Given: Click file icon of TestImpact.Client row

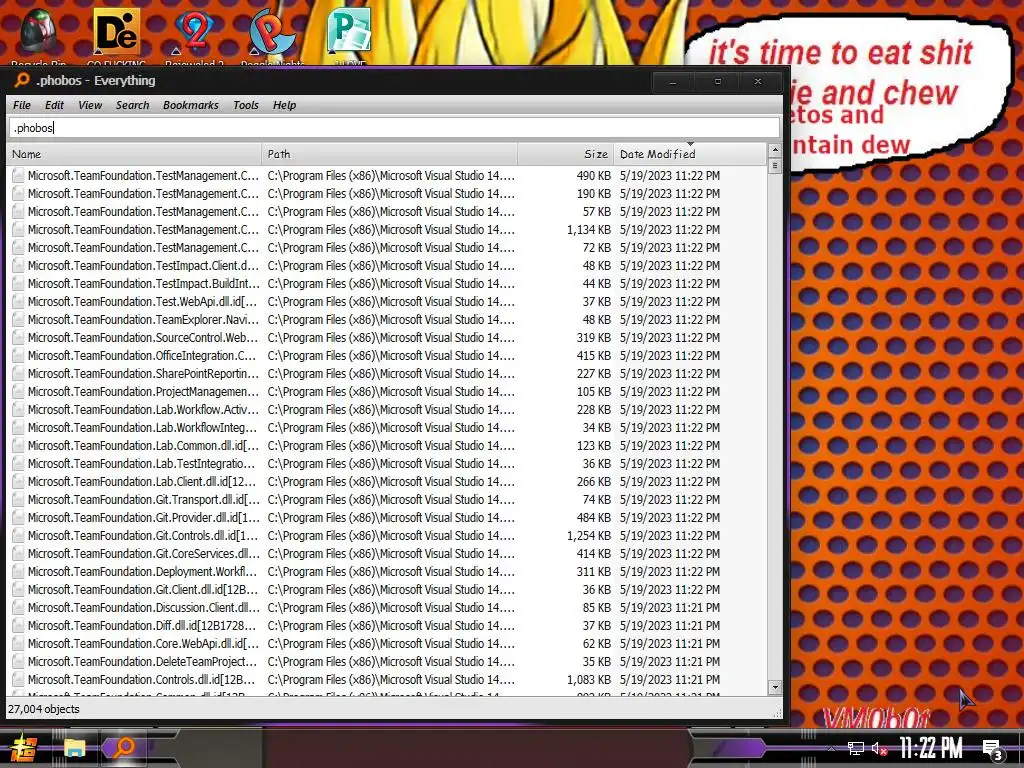Looking at the screenshot, I should (x=18, y=266).
